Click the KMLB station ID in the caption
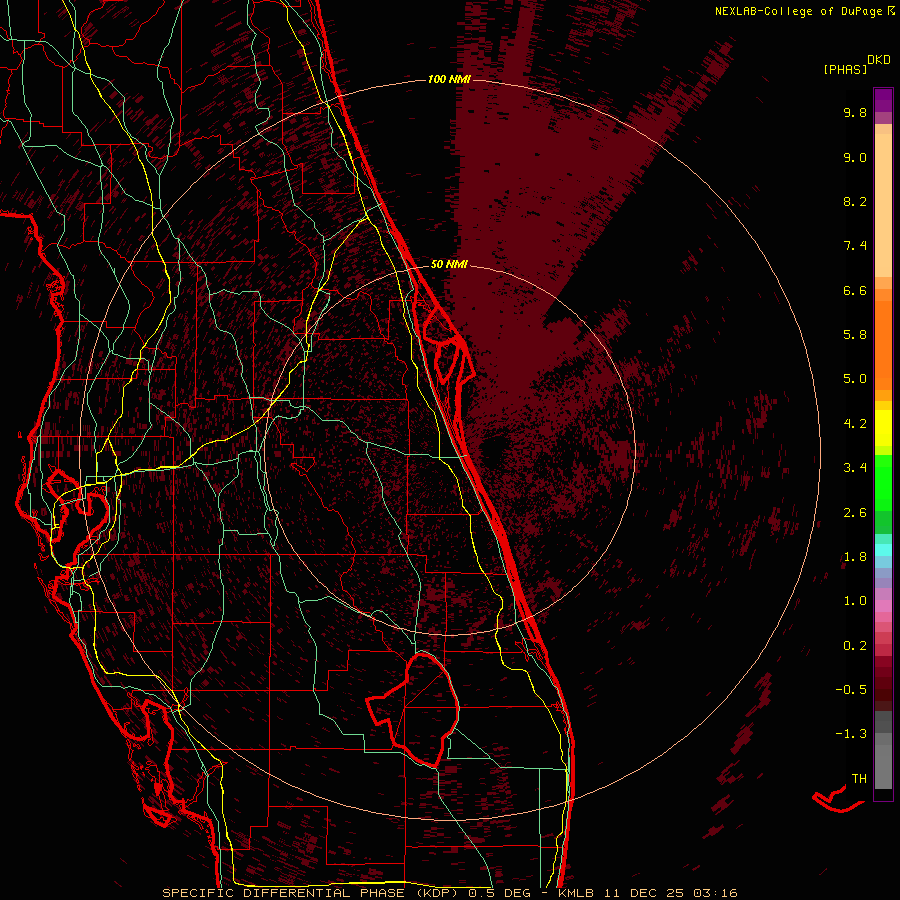900x900 pixels. click(x=576, y=893)
